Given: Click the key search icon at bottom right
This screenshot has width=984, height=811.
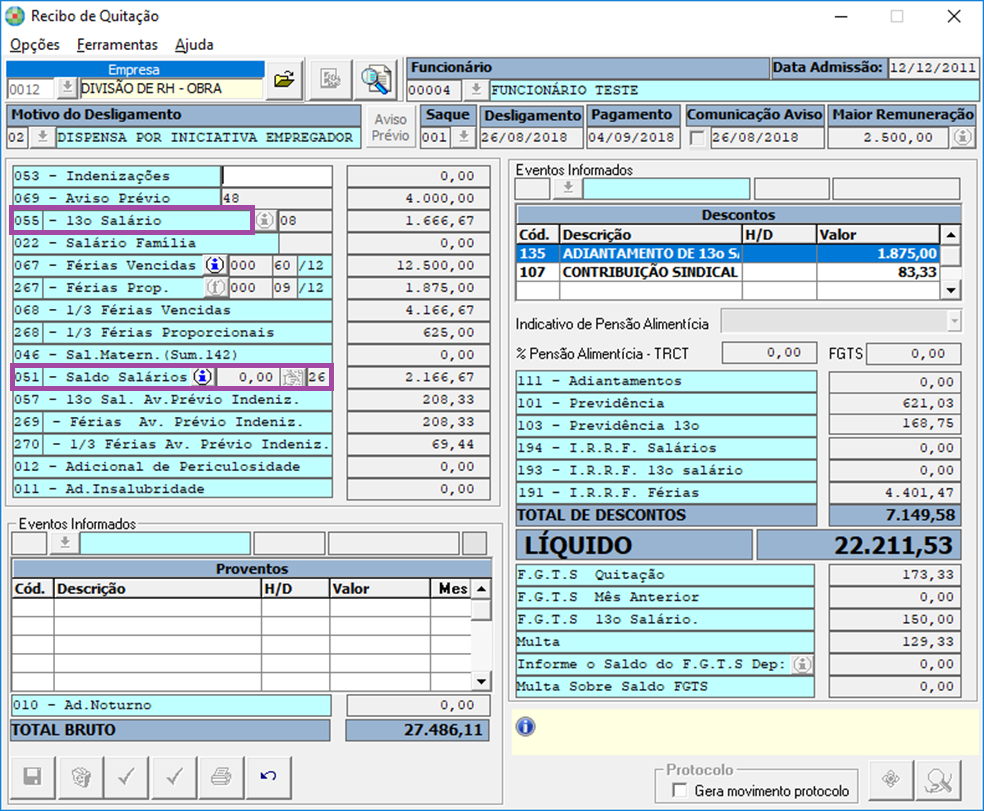Looking at the screenshot, I should point(938,780).
